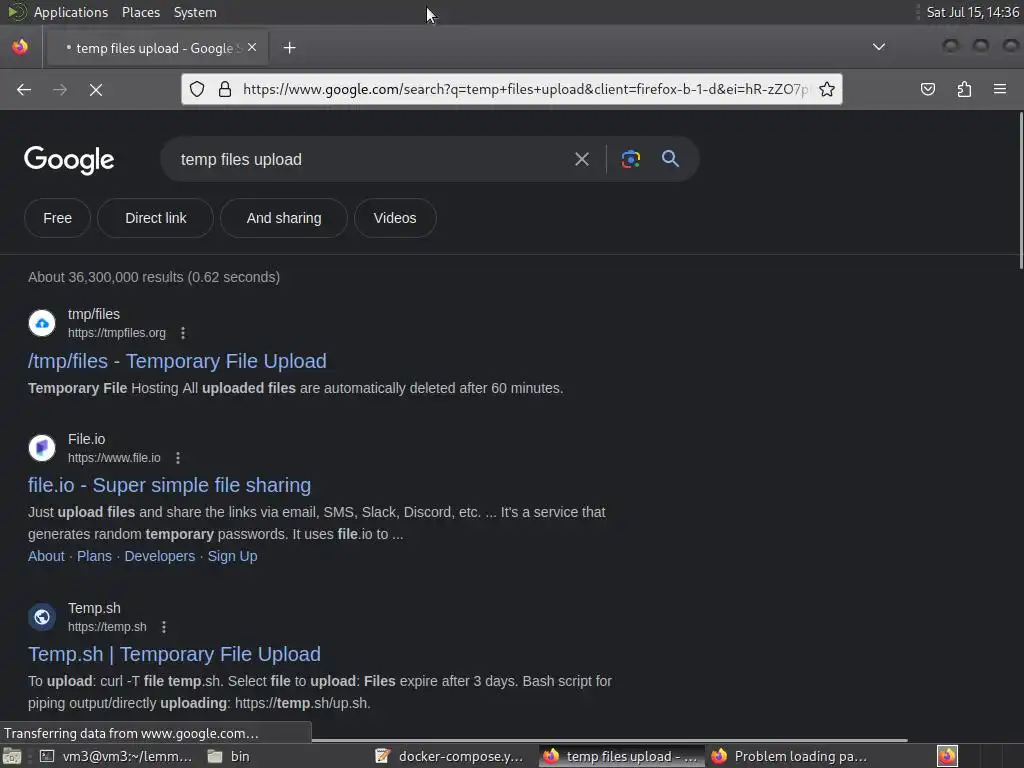Open more options for tmpfiles.org result
Screen dimensions: 1024x768
click(x=183, y=333)
